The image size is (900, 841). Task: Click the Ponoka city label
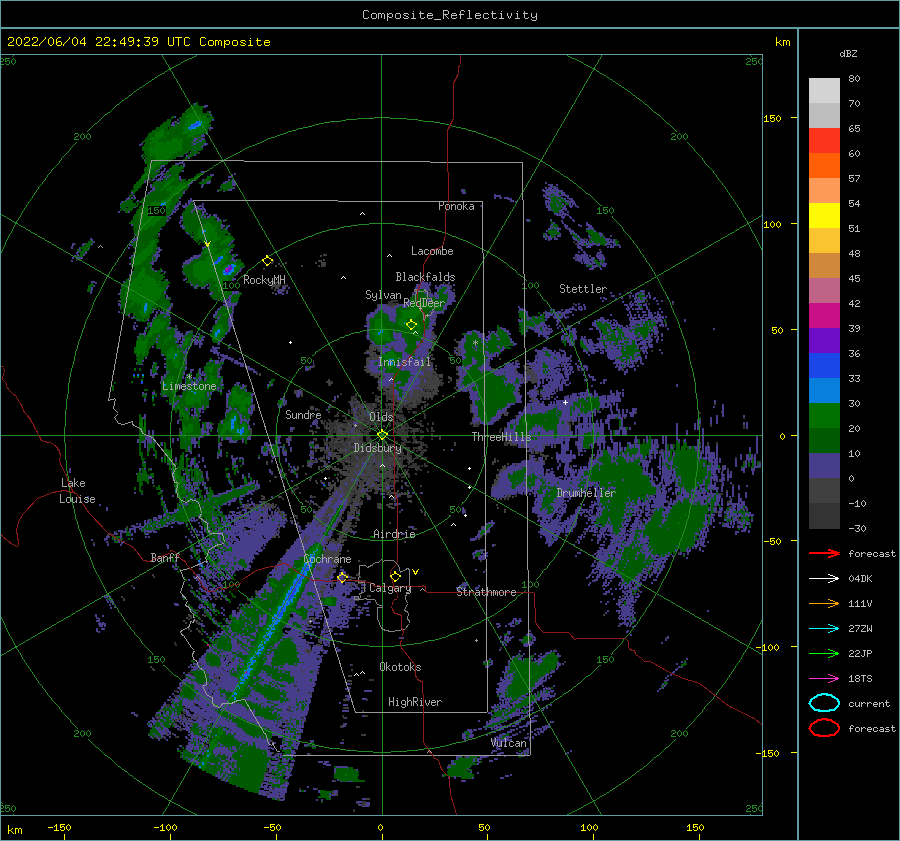(456, 206)
